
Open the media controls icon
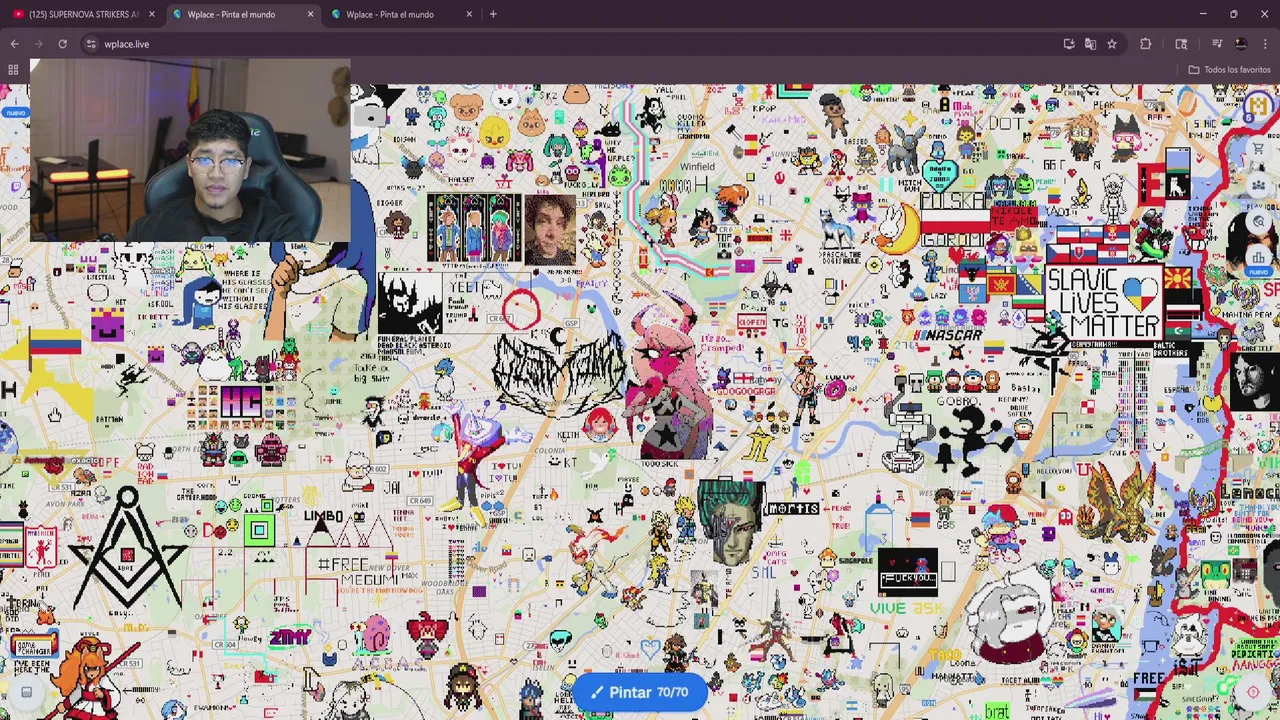(1217, 44)
